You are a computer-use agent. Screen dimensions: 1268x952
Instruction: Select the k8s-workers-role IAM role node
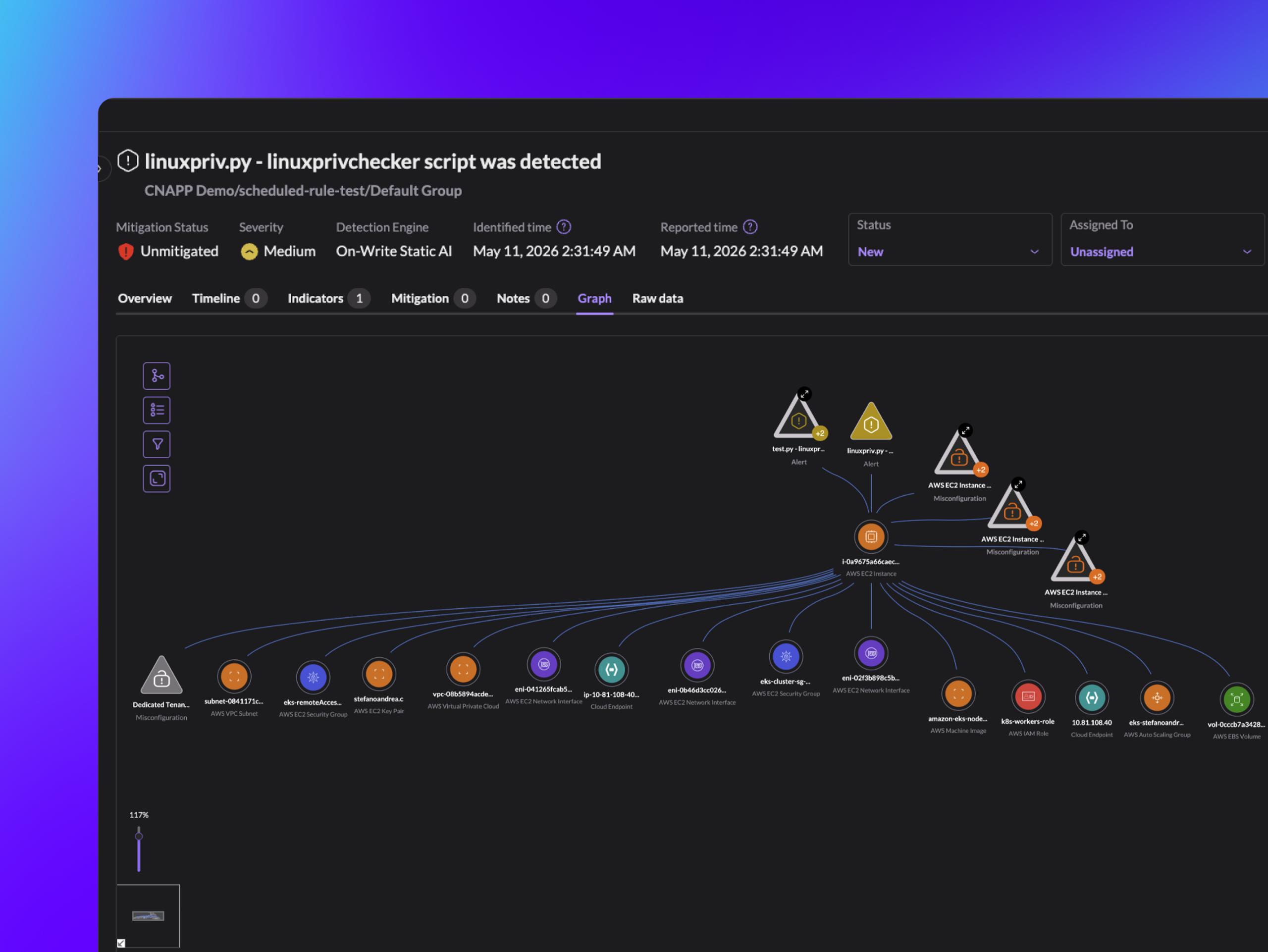click(x=1028, y=697)
